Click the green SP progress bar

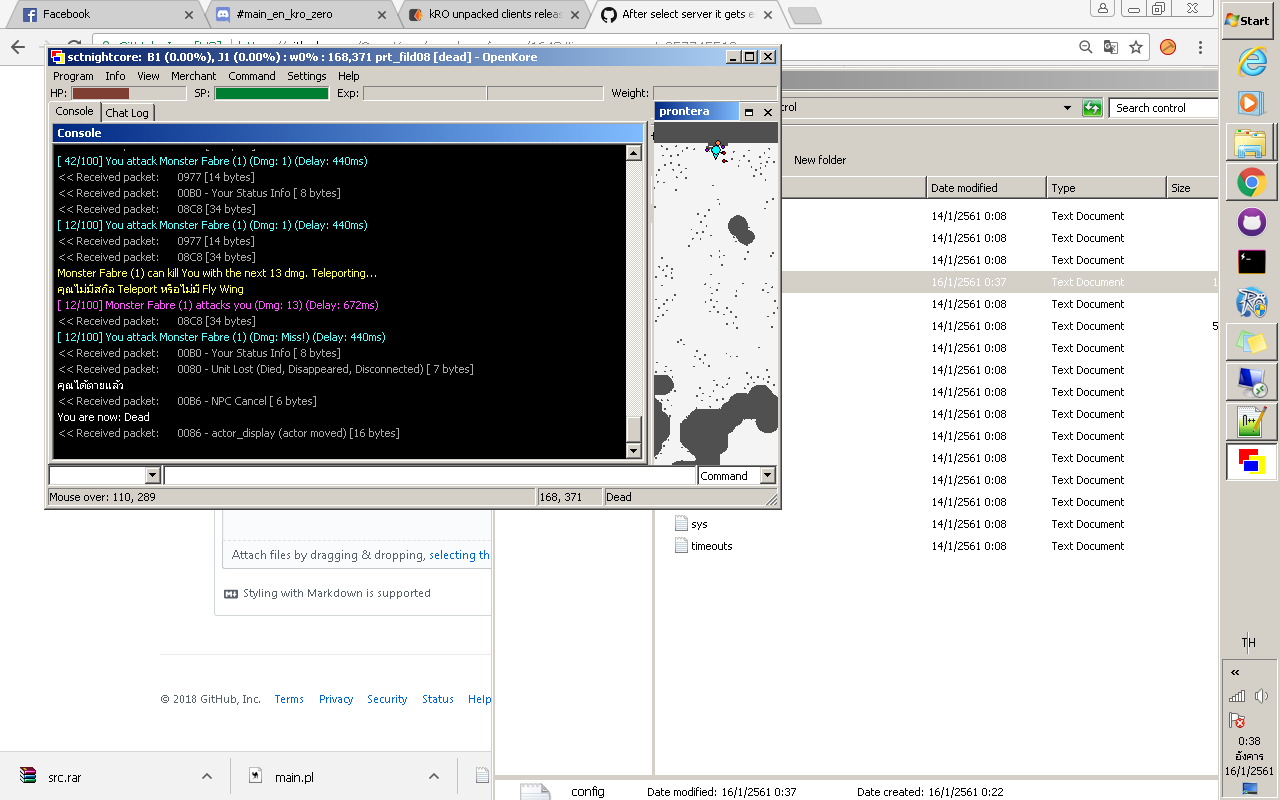point(270,93)
